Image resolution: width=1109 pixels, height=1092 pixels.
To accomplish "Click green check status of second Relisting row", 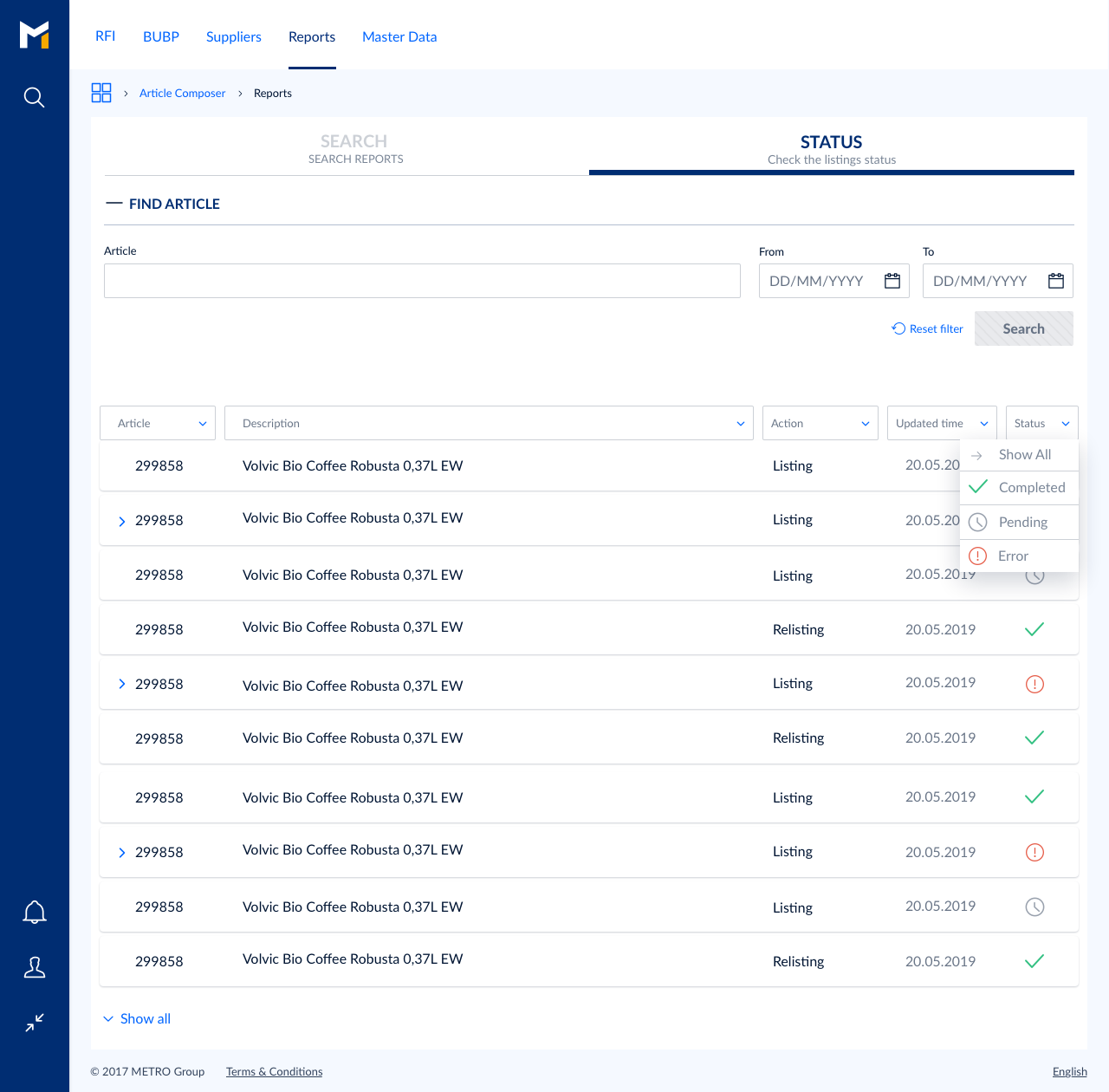I will pyautogui.click(x=1034, y=738).
